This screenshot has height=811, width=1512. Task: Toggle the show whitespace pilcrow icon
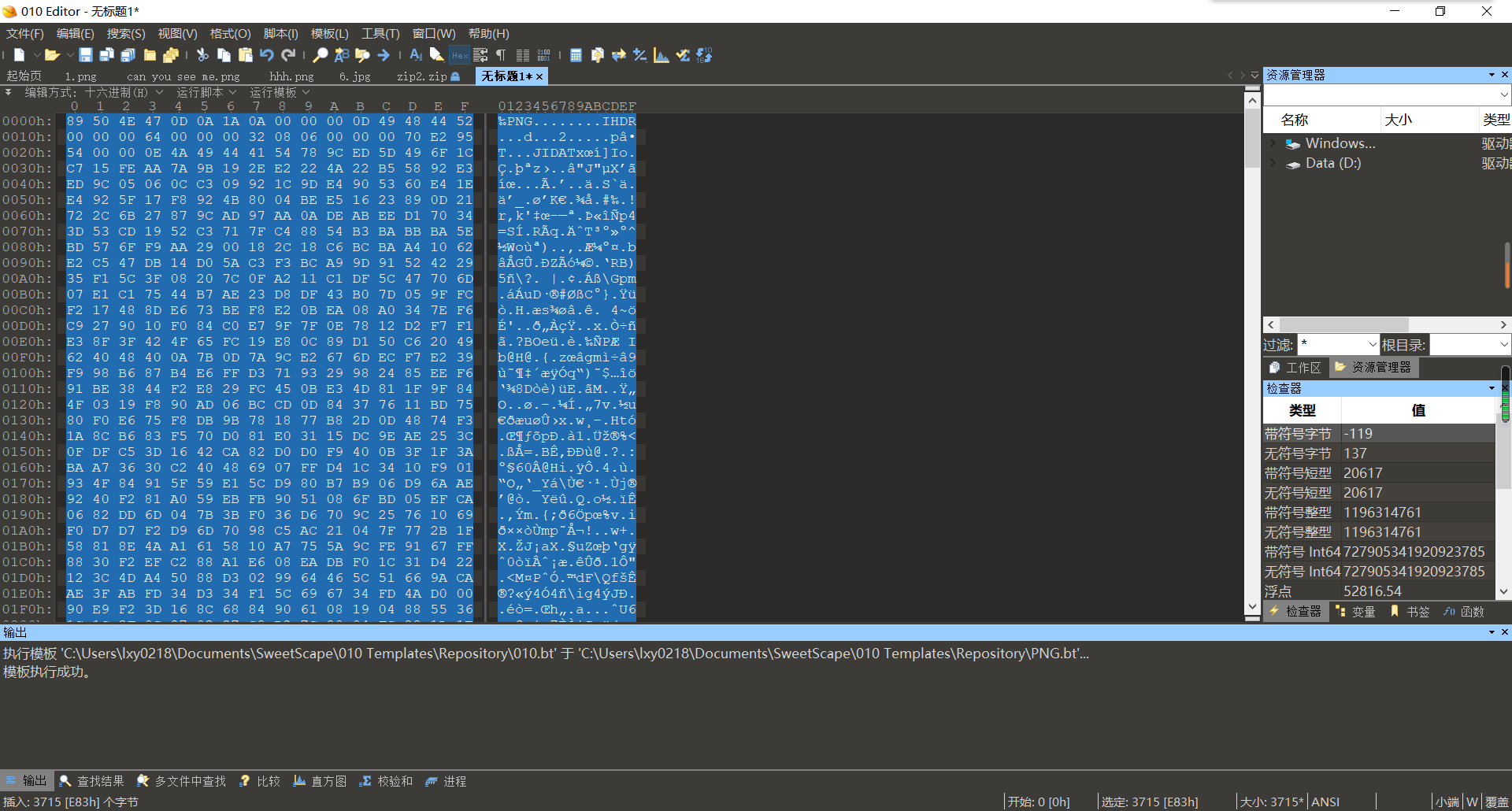[x=501, y=55]
